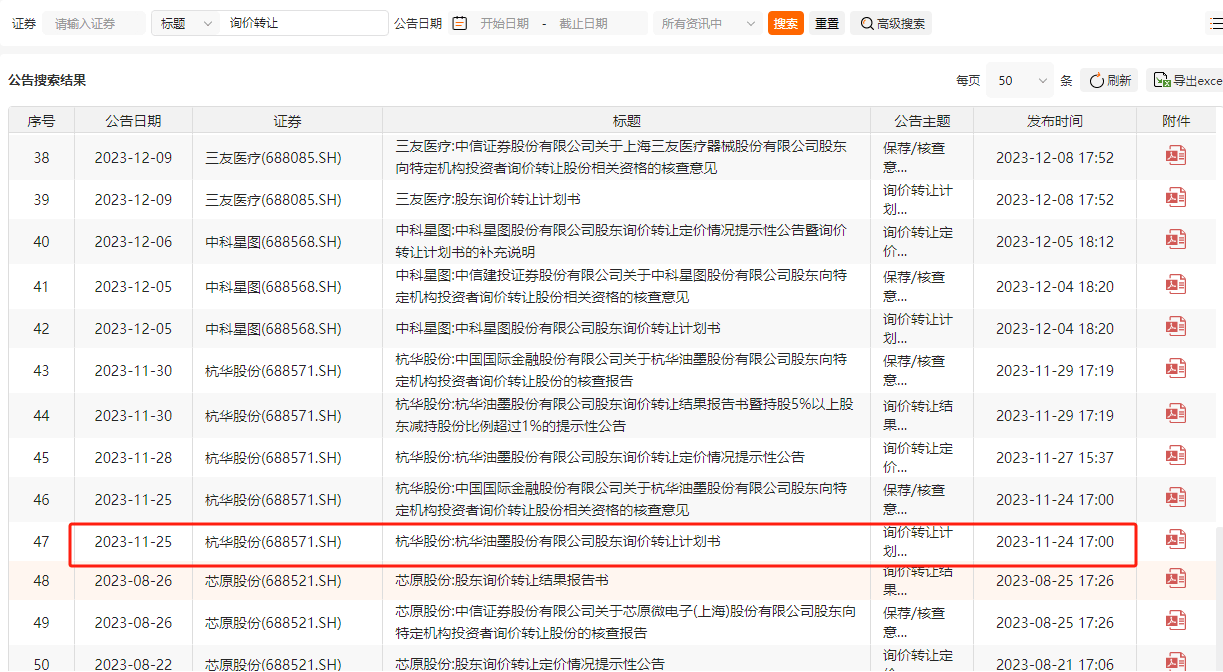
Task: Click the 证券 column header
Action: [x=287, y=121]
